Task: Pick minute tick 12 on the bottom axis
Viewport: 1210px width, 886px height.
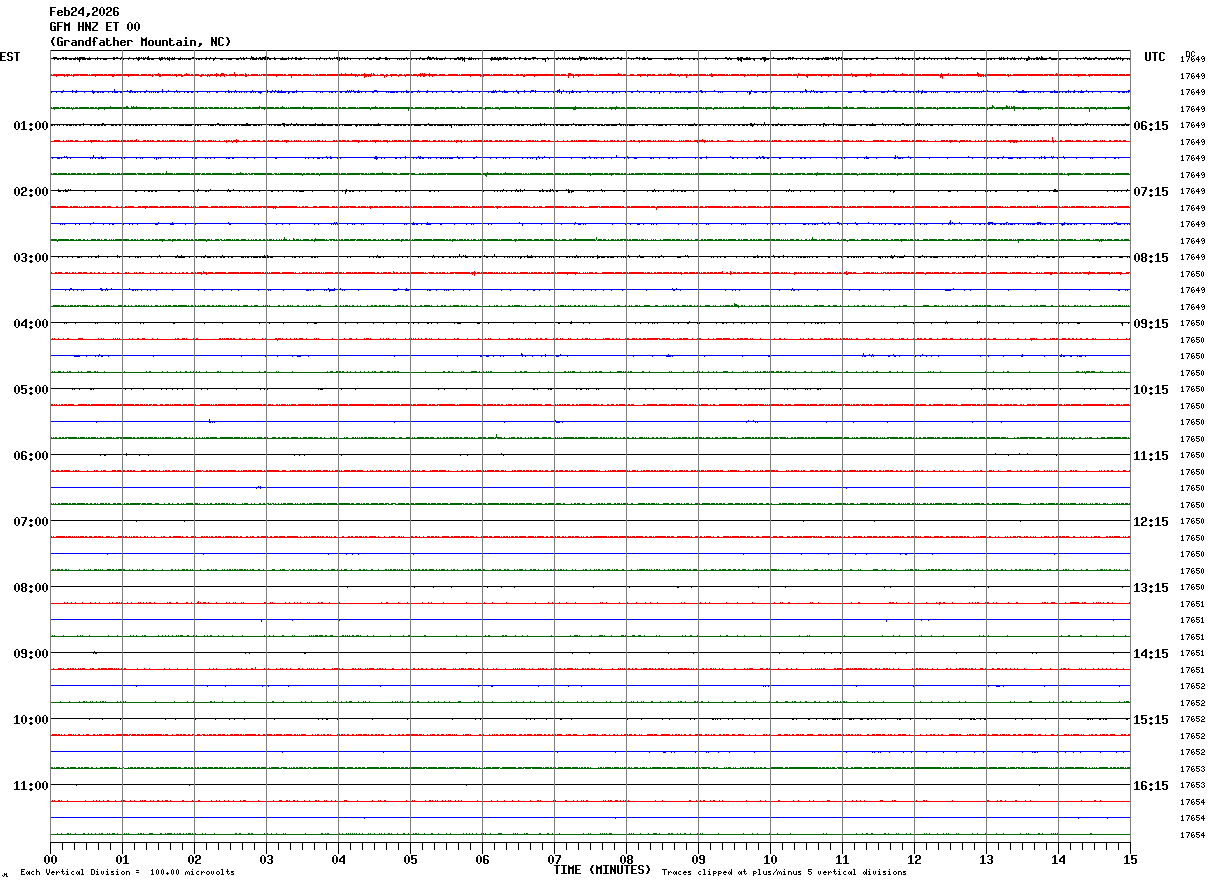Action: [914, 859]
